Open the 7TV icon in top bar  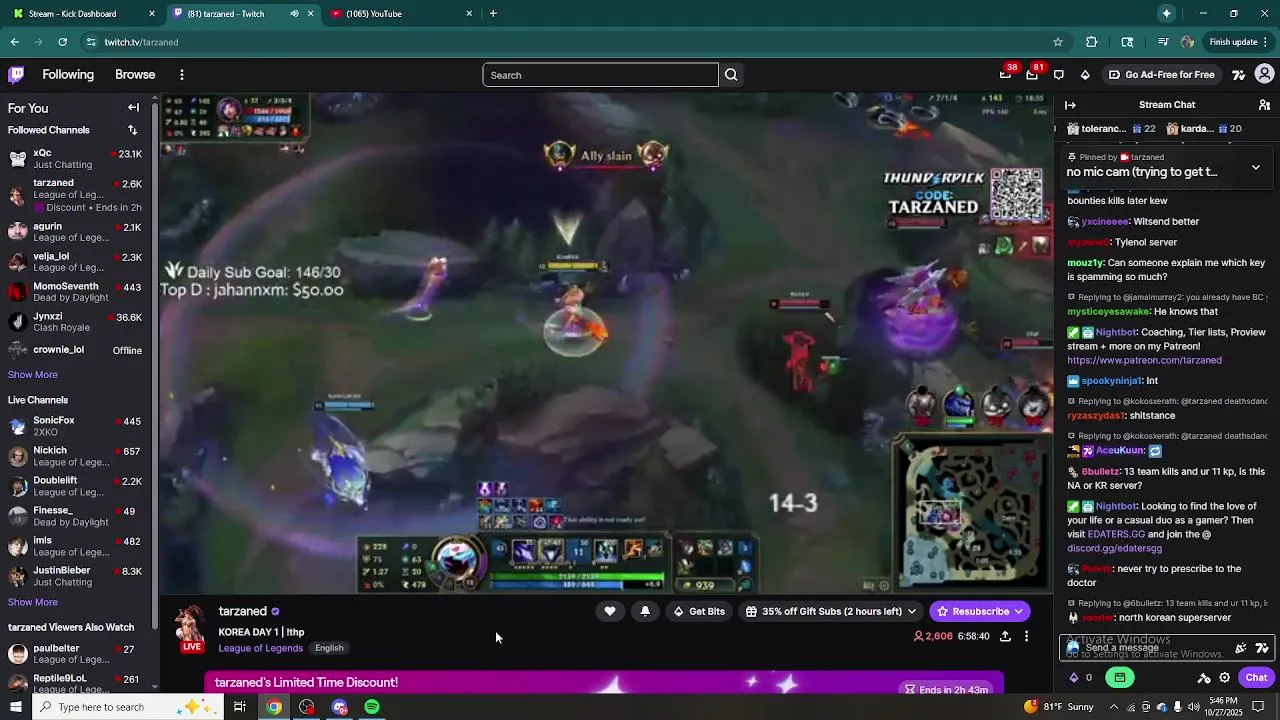coord(1238,75)
